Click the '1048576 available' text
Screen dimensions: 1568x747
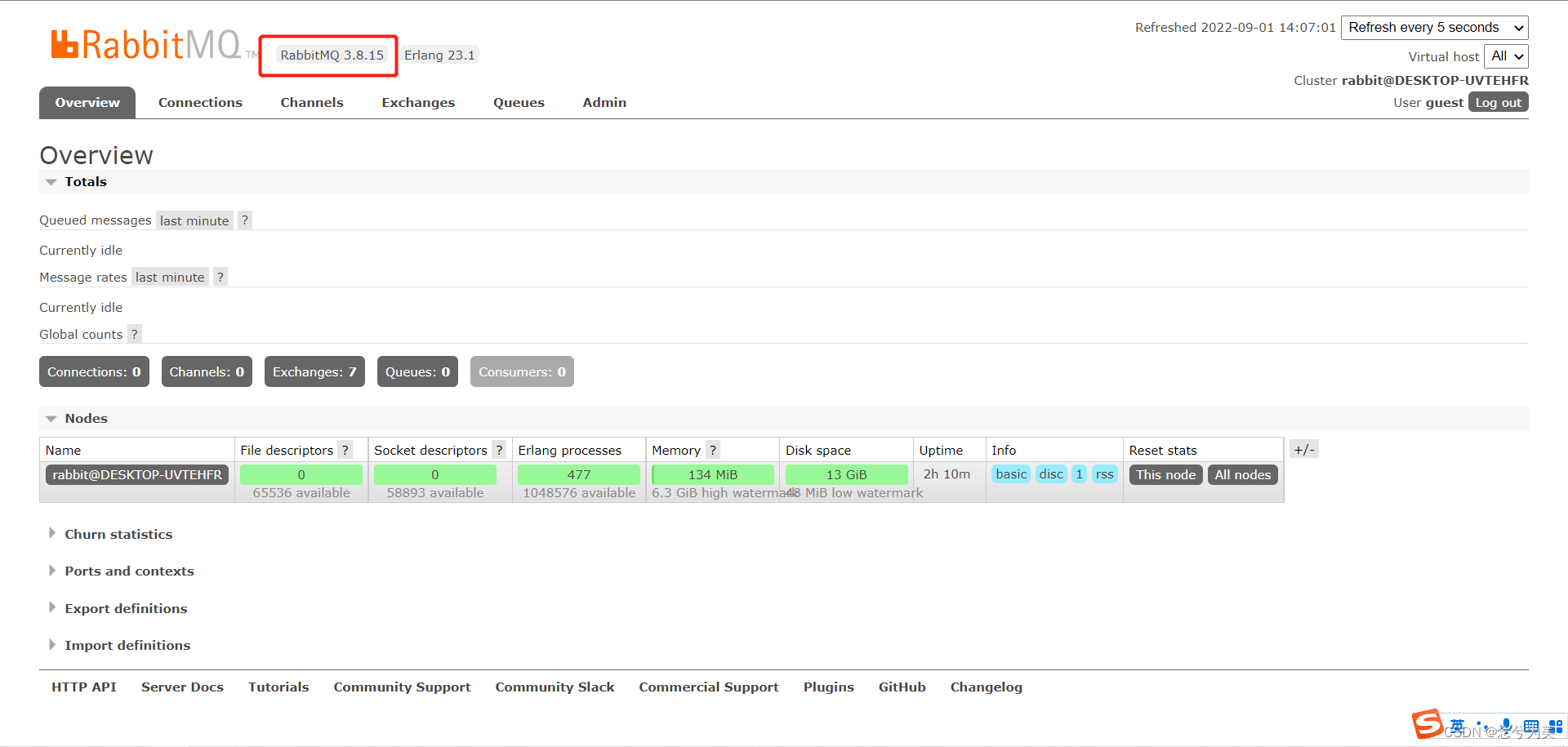click(x=579, y=493)
